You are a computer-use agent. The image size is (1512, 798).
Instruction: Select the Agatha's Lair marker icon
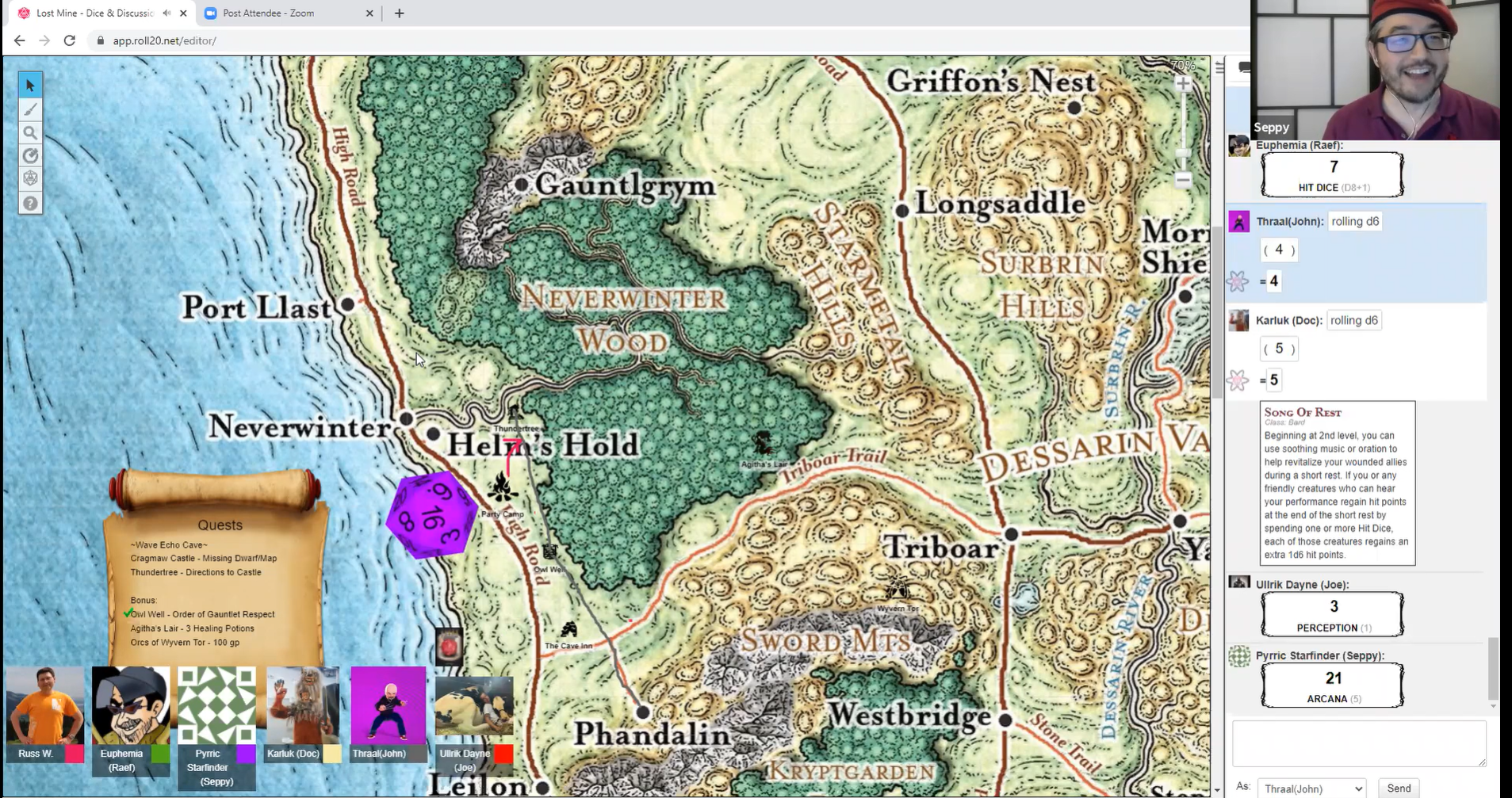[763, 444]
